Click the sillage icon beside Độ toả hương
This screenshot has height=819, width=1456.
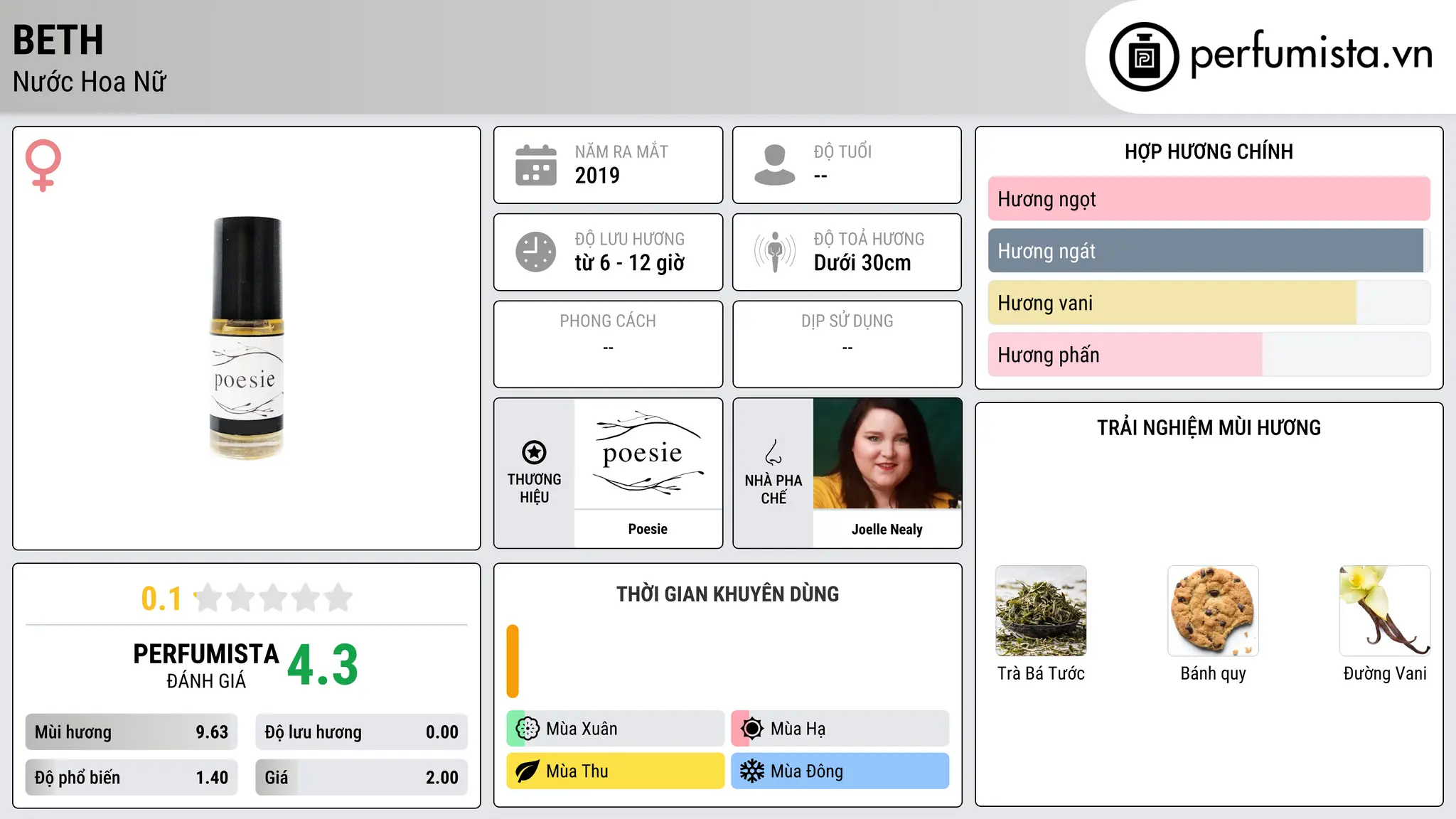point(775,252)
